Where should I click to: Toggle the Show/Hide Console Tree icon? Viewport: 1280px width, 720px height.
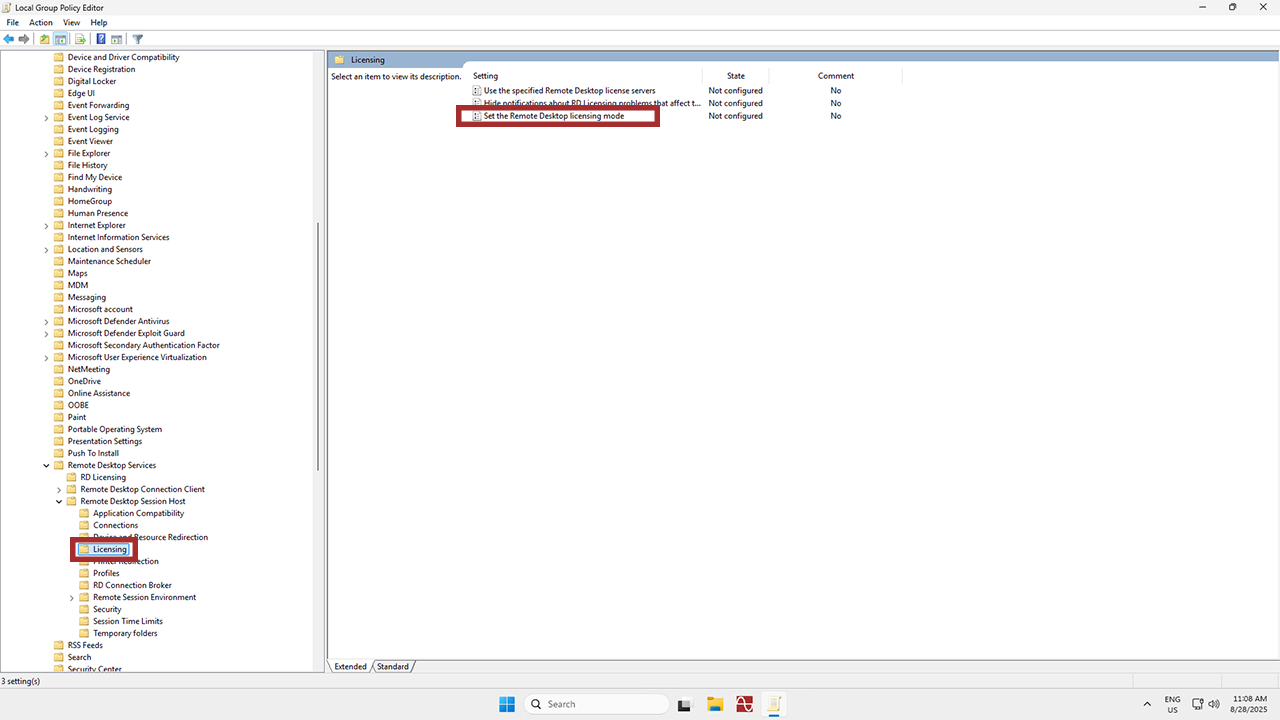[61, 39]
